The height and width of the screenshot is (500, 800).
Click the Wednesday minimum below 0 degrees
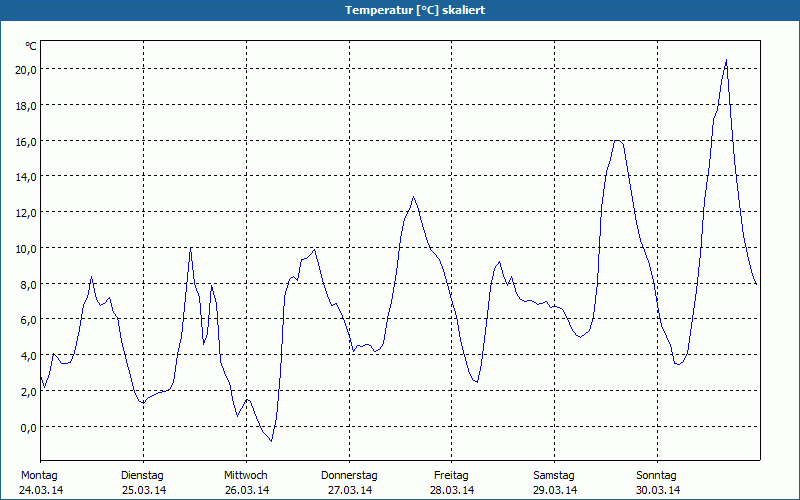[271, 440]
